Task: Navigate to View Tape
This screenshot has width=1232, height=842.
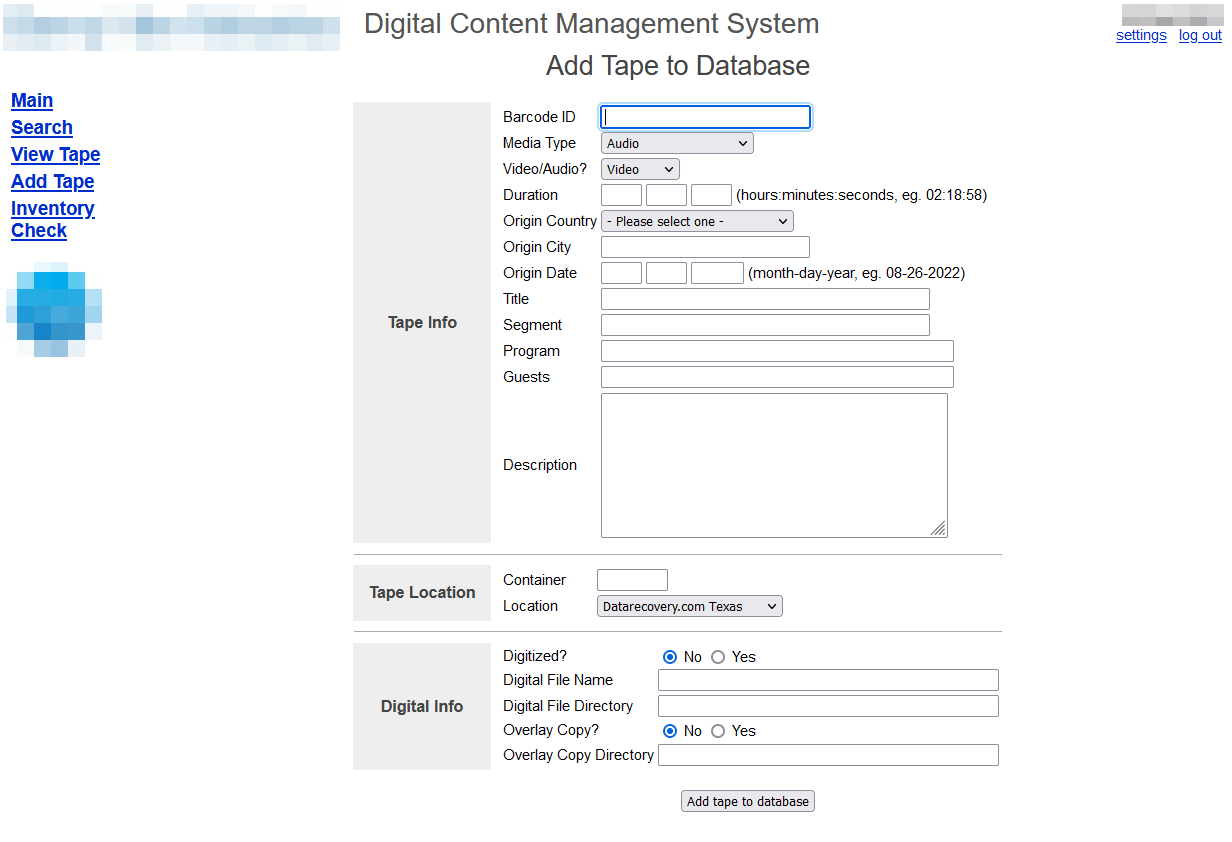Action: (x=55, y=154)
